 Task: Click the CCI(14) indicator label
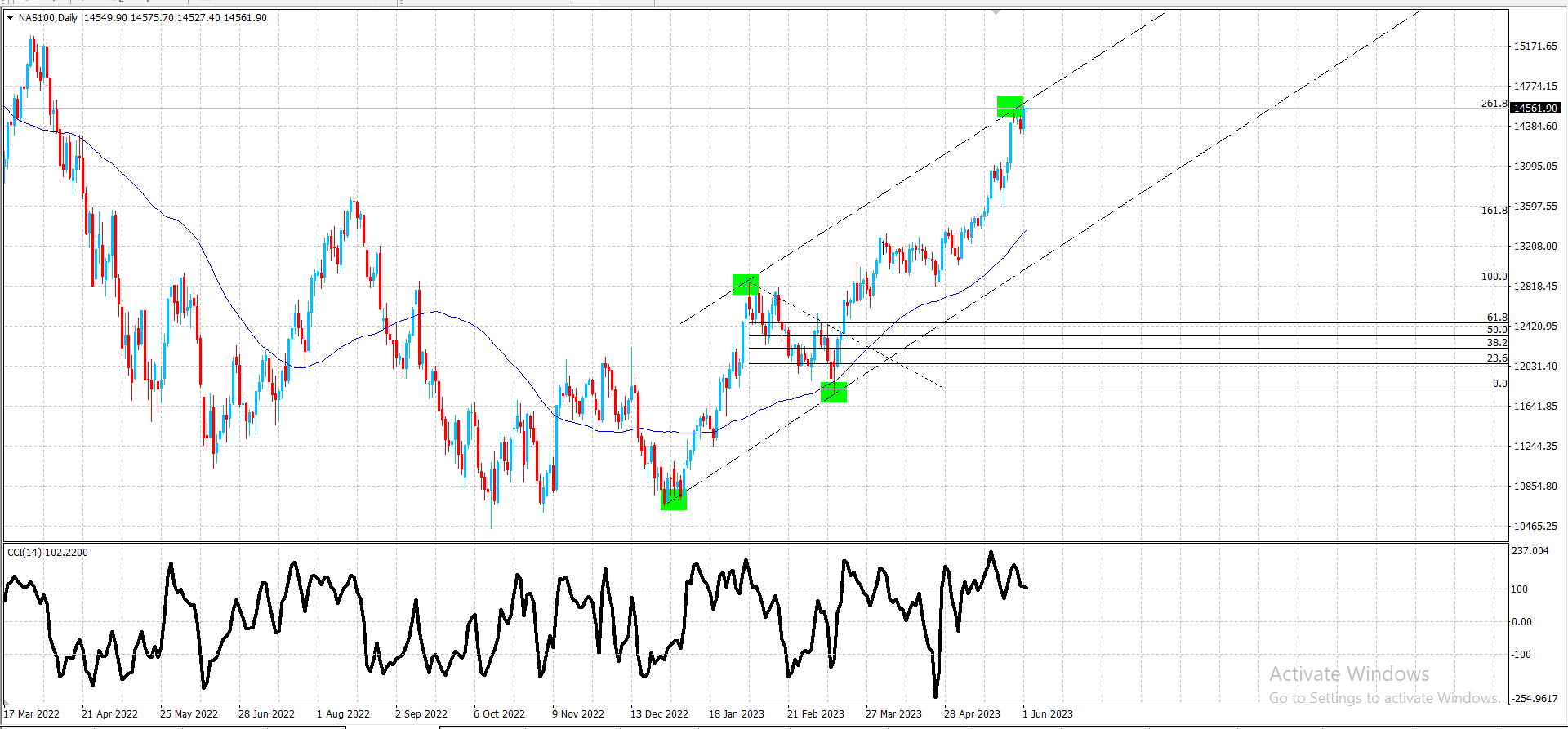coord(47,553)
